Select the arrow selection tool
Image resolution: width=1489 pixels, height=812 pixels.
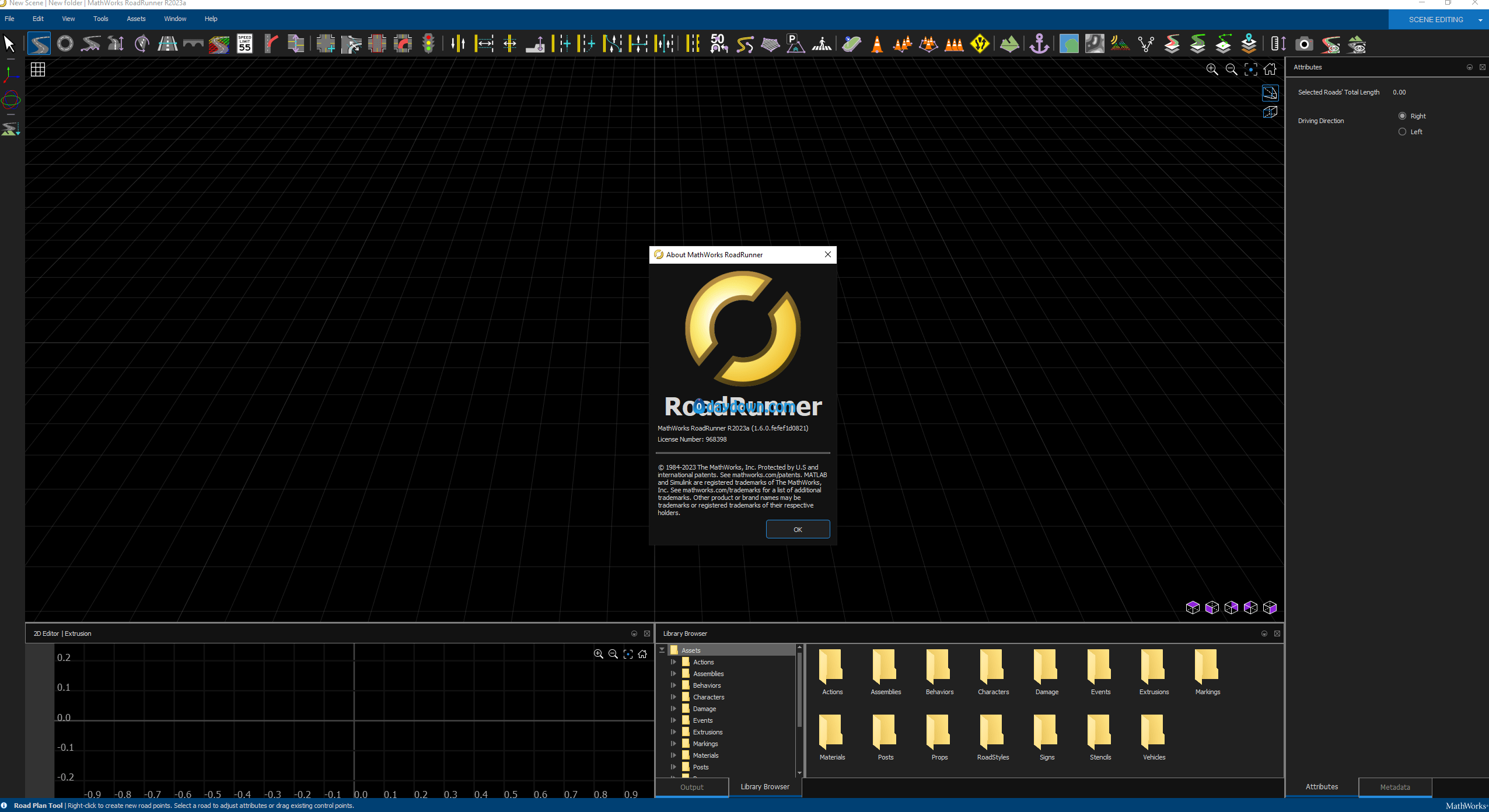[x=9, y=44]
